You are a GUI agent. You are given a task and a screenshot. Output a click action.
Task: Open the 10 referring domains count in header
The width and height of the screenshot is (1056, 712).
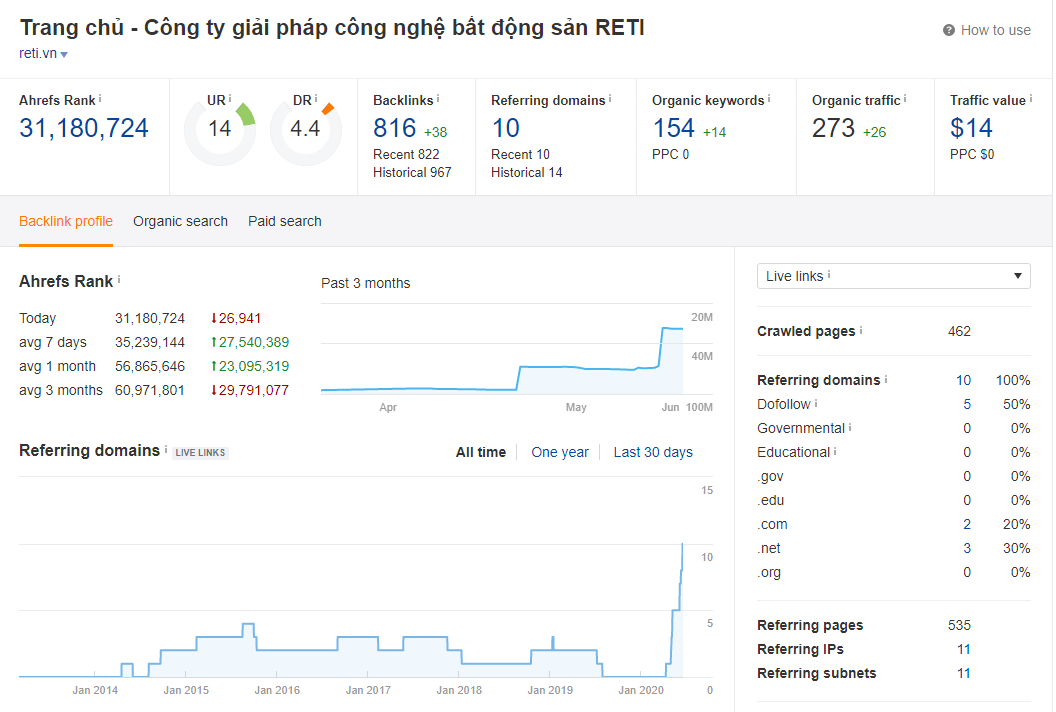coord(505,128)
